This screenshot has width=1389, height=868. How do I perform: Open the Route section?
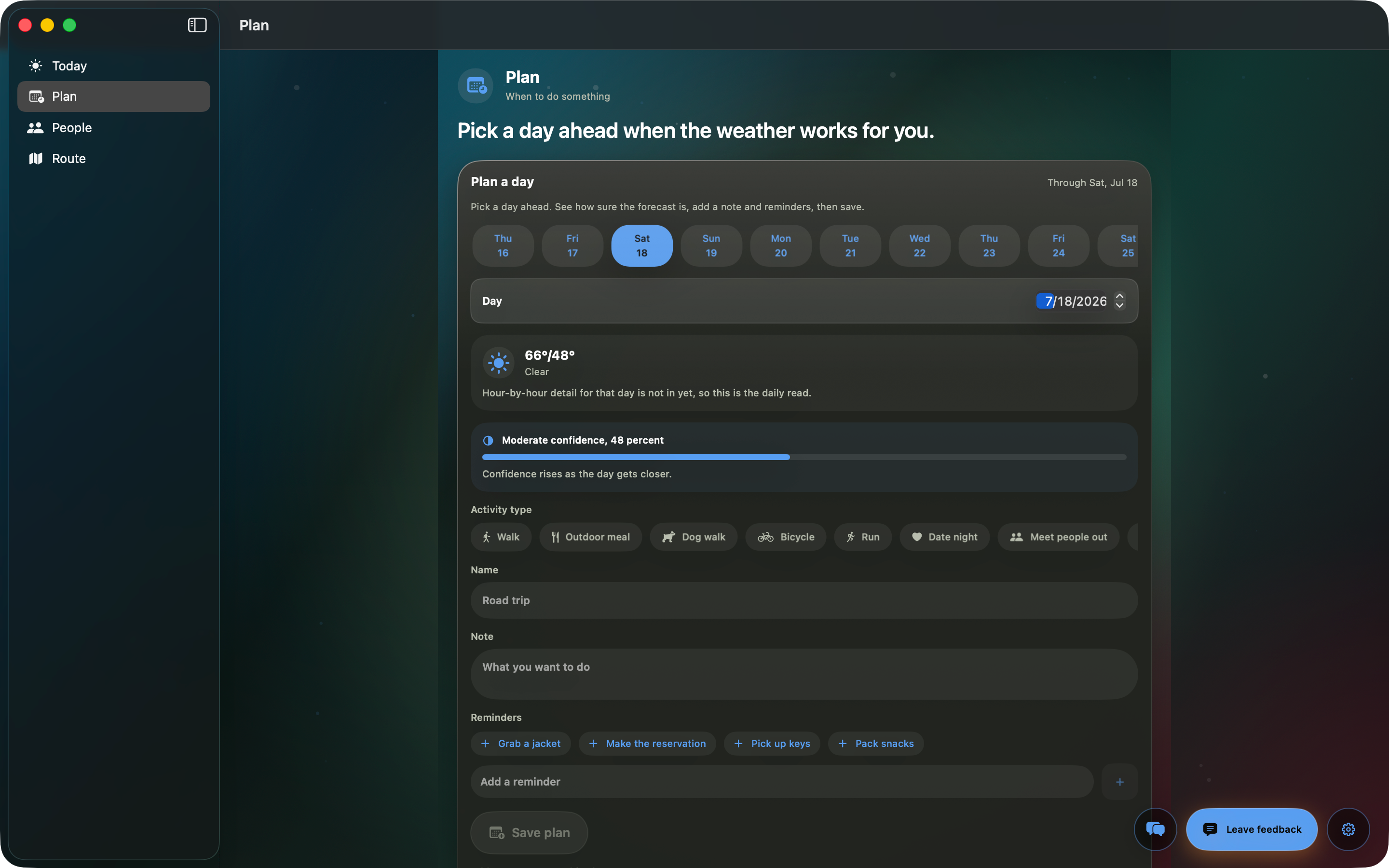pyautogui.click(x=114, y=159)
